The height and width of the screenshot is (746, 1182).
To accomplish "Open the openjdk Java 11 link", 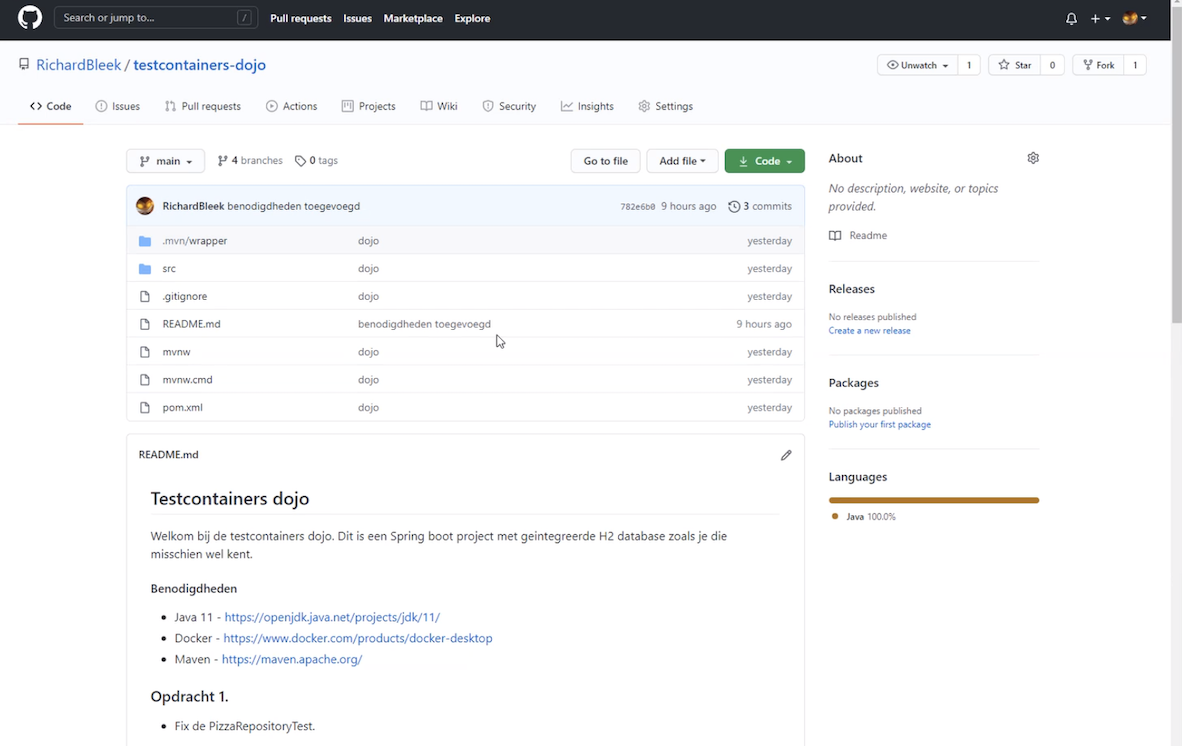I will (x=332, y=617).
